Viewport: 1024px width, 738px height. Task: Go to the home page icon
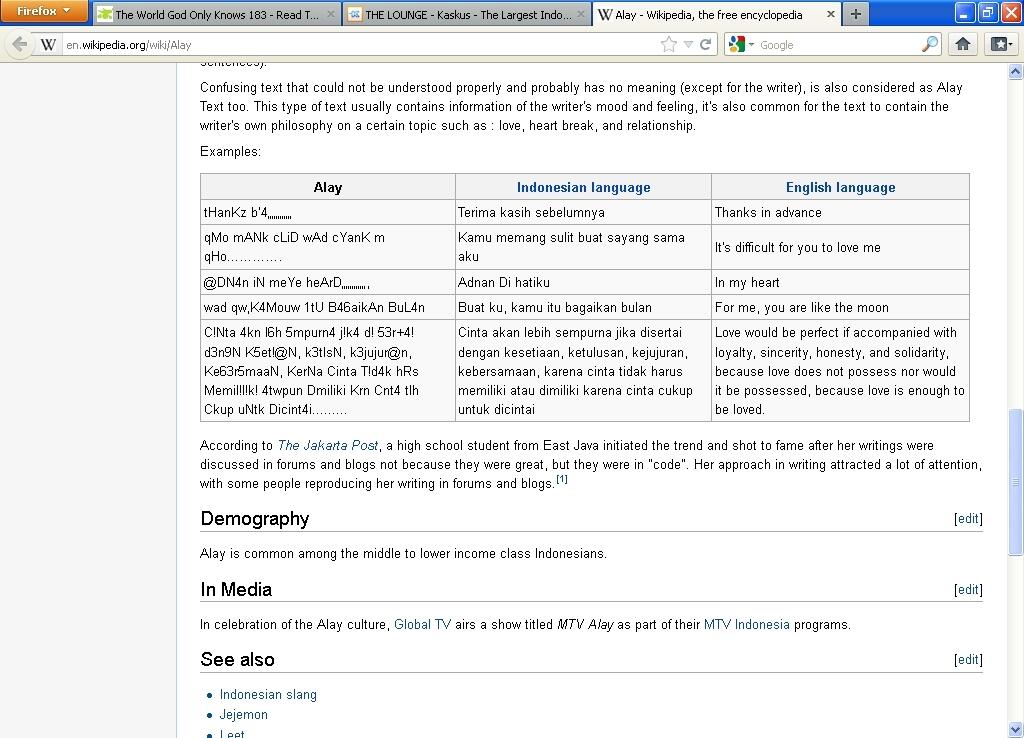coord(963,44)
